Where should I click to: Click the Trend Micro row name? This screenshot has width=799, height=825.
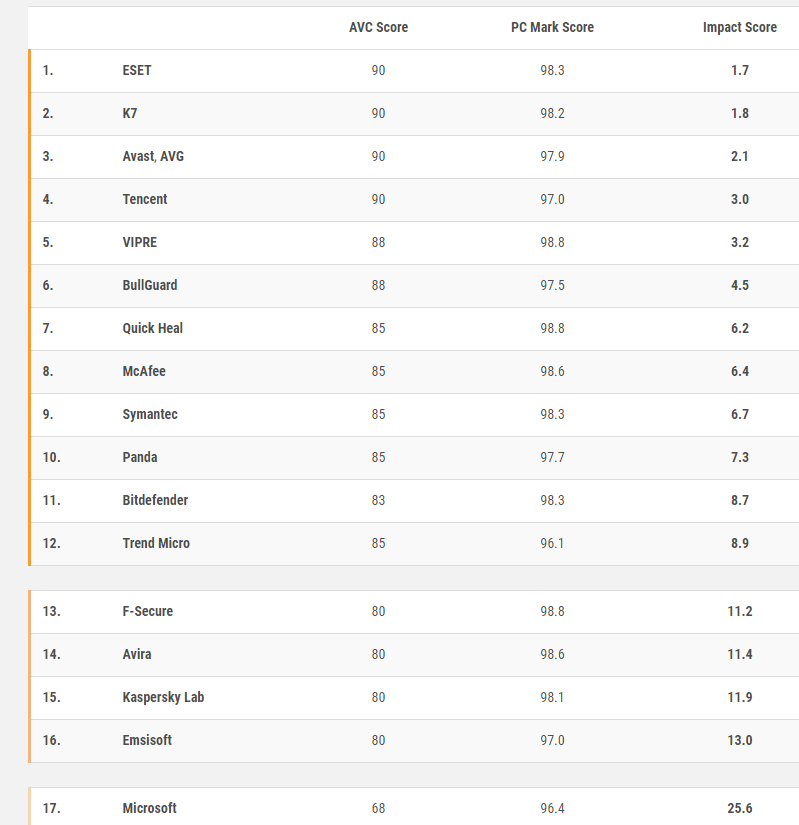156,543
